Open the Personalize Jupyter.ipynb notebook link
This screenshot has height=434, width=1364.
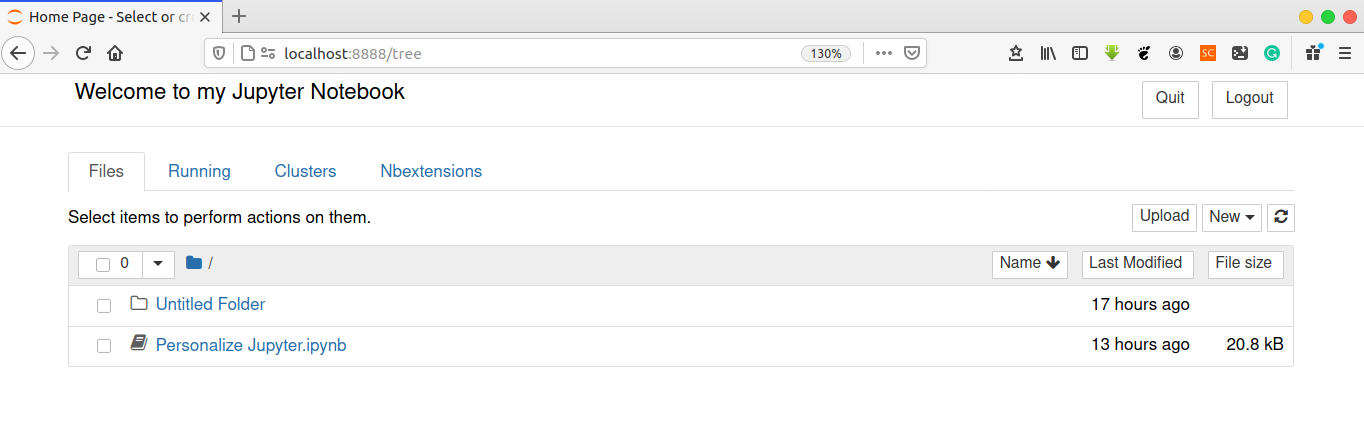251,345
